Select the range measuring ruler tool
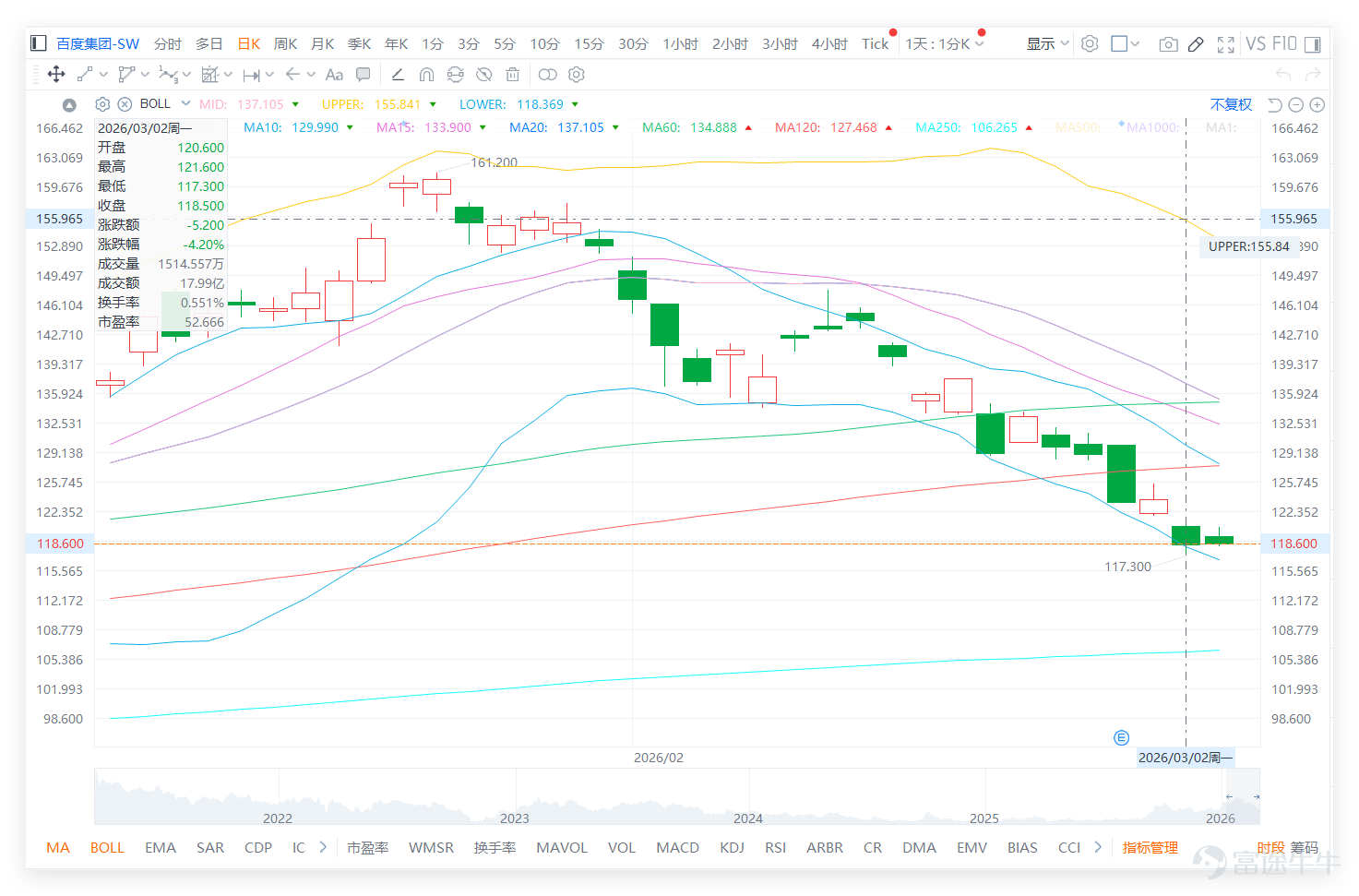 pos(251,75)
